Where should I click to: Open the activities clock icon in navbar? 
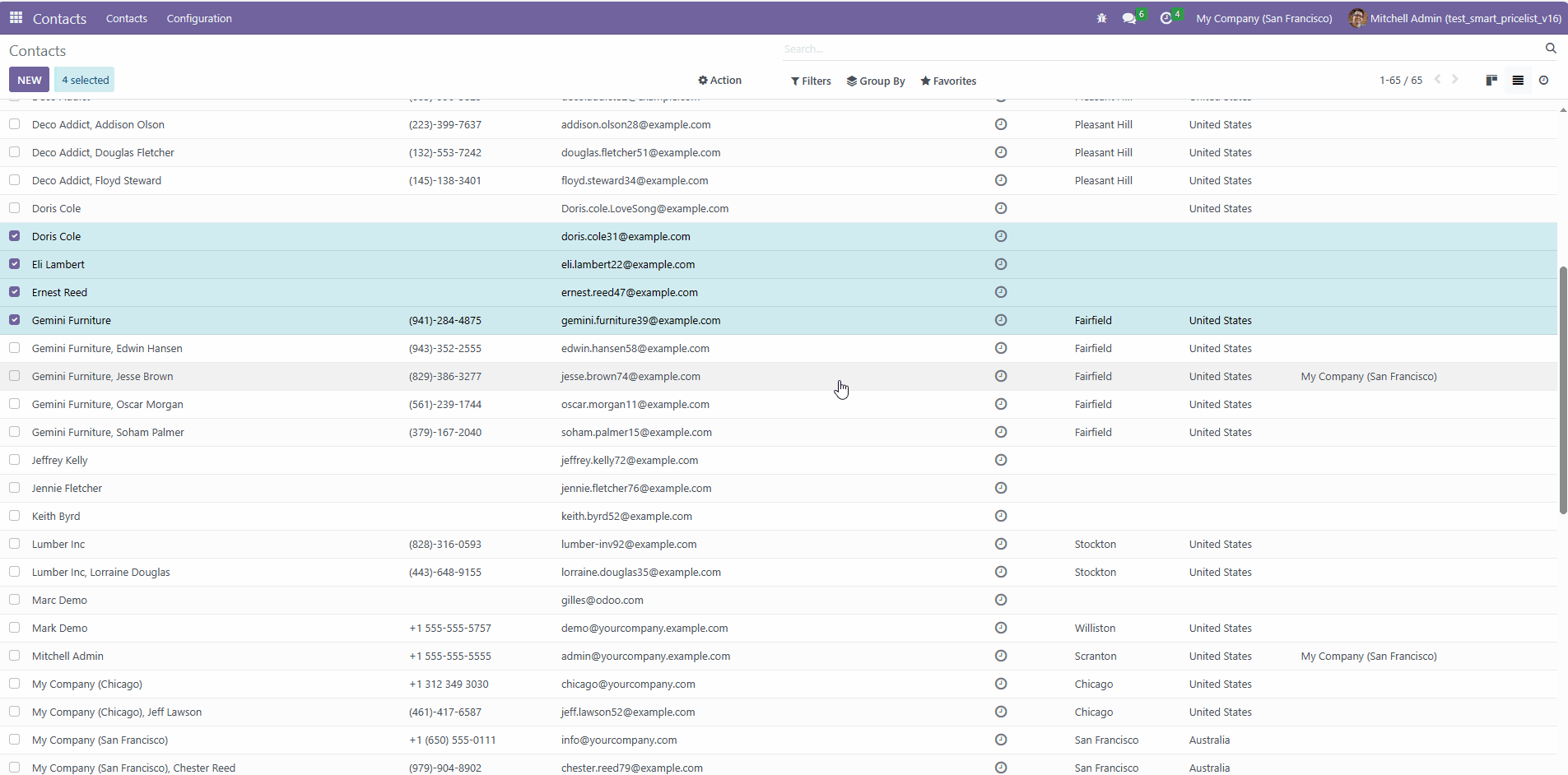click(1166, 18)
